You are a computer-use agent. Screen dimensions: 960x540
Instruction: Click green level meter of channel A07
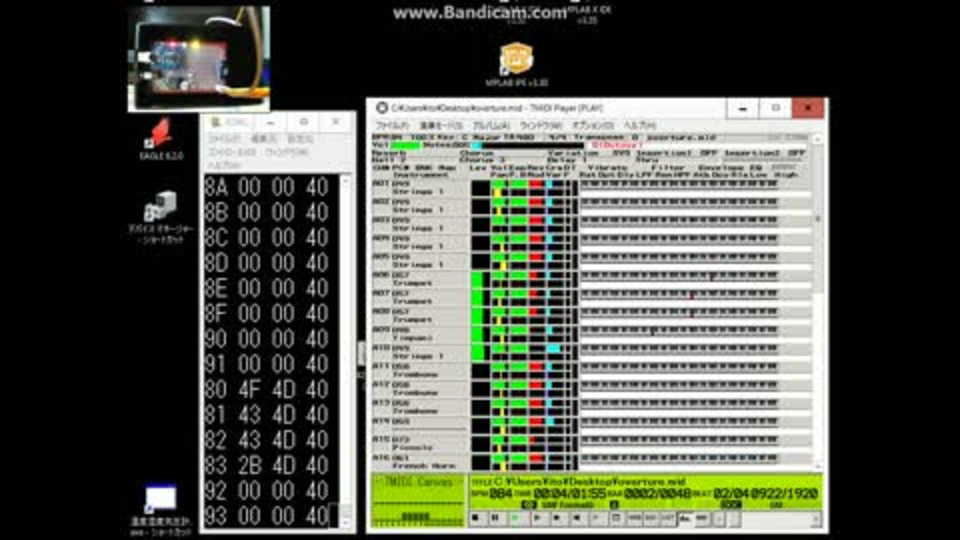477,298
